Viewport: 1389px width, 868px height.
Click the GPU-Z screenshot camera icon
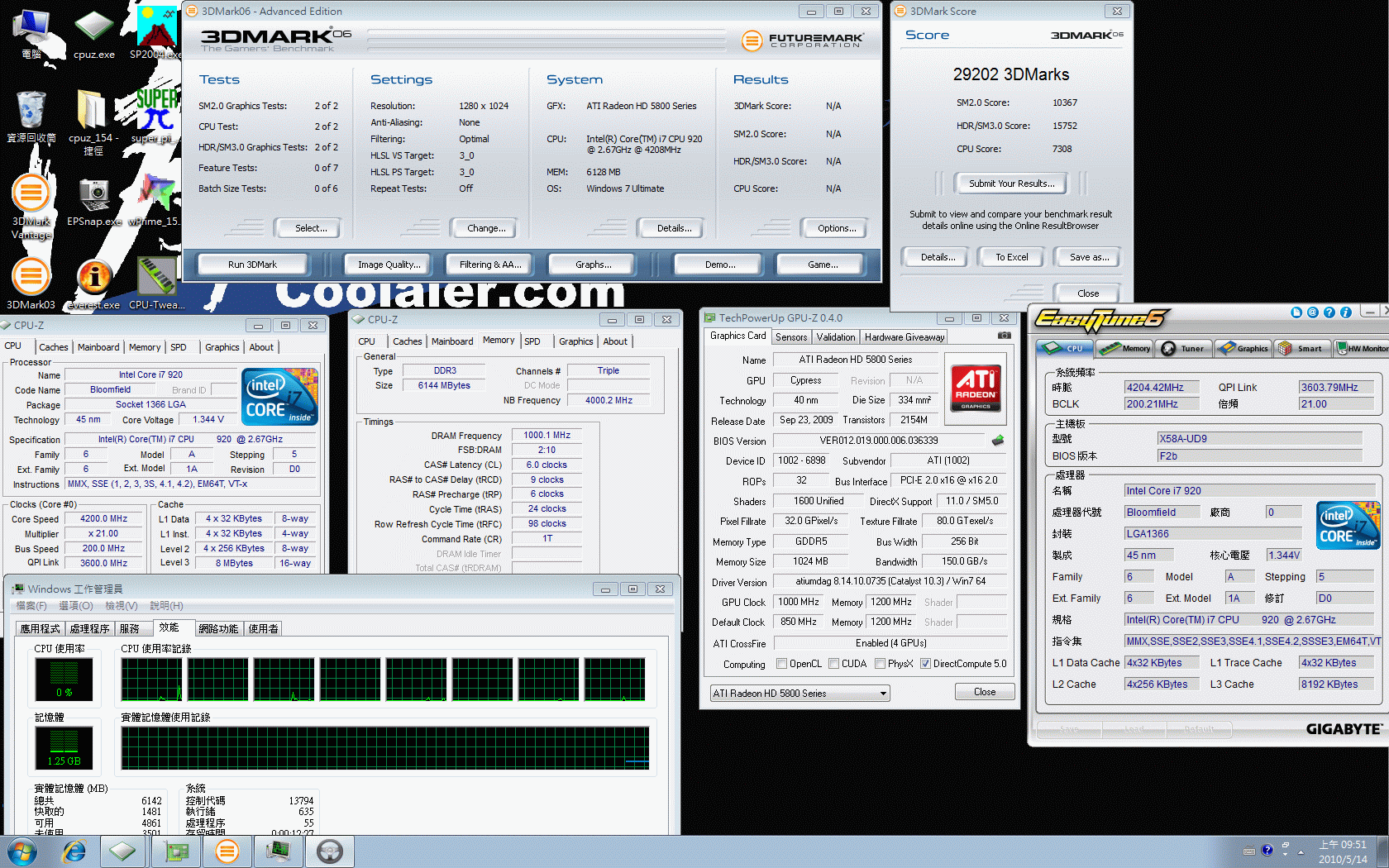[x=1004, y=336]
